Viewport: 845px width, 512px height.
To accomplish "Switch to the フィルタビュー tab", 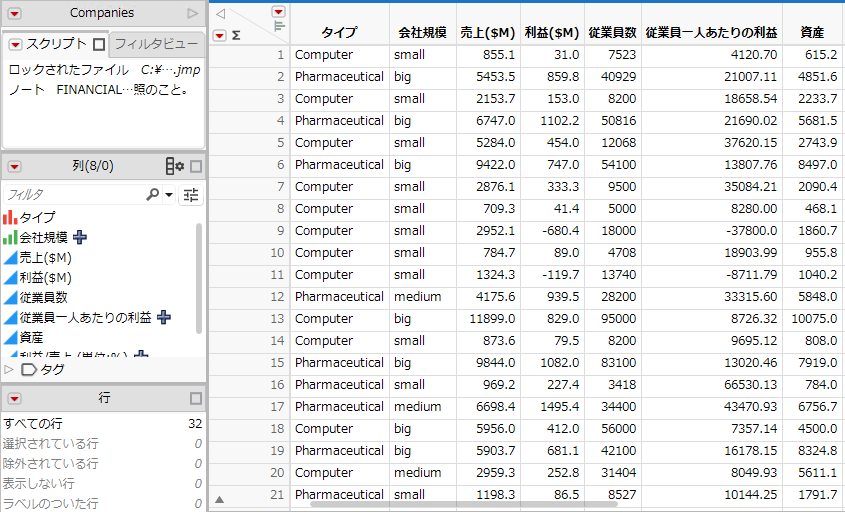I will pyautogui.click(x=156, y=44).
